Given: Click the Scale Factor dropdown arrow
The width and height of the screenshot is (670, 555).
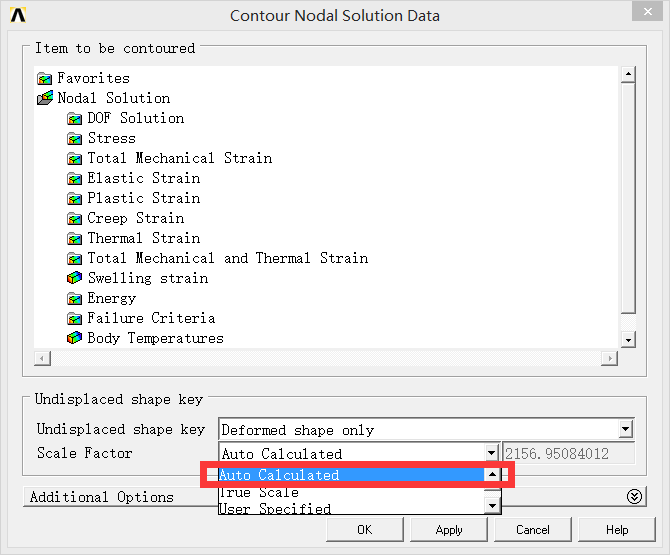Looking at the screenshot, I should [x=492, y=453].
